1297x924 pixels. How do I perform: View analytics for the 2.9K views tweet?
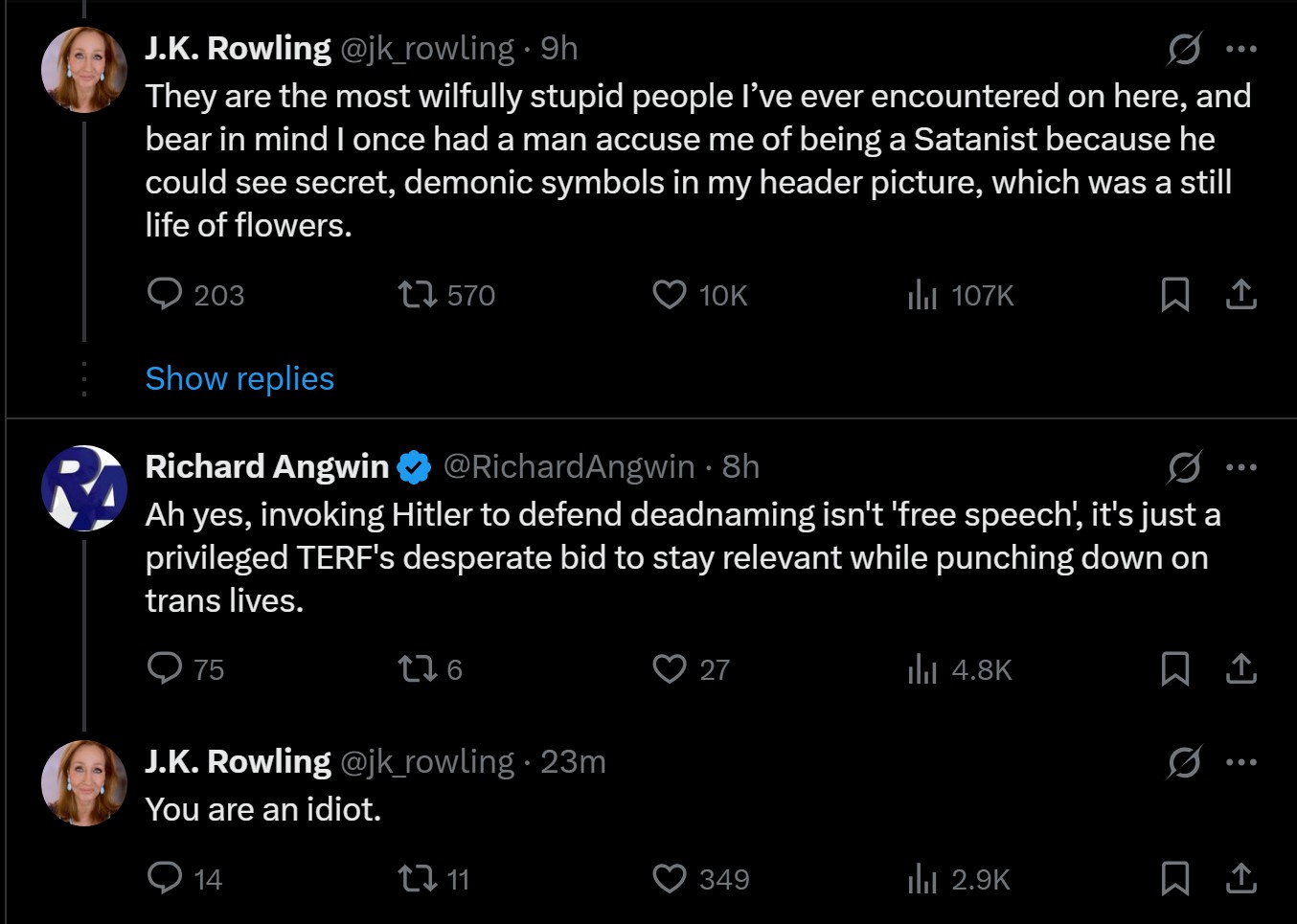[x=959, y=879]
